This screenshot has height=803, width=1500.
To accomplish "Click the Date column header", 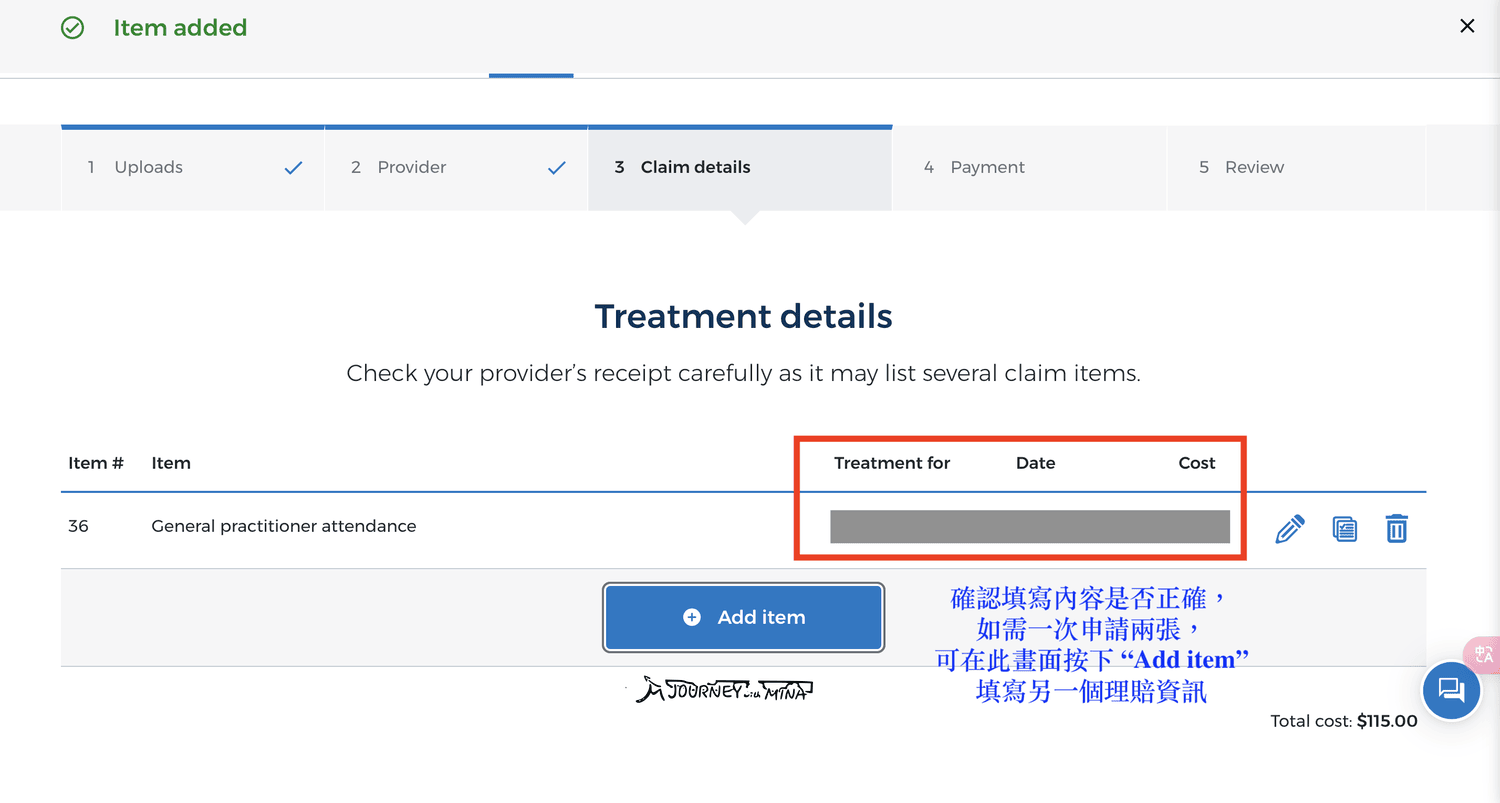I will click(x=1036, y=463).
